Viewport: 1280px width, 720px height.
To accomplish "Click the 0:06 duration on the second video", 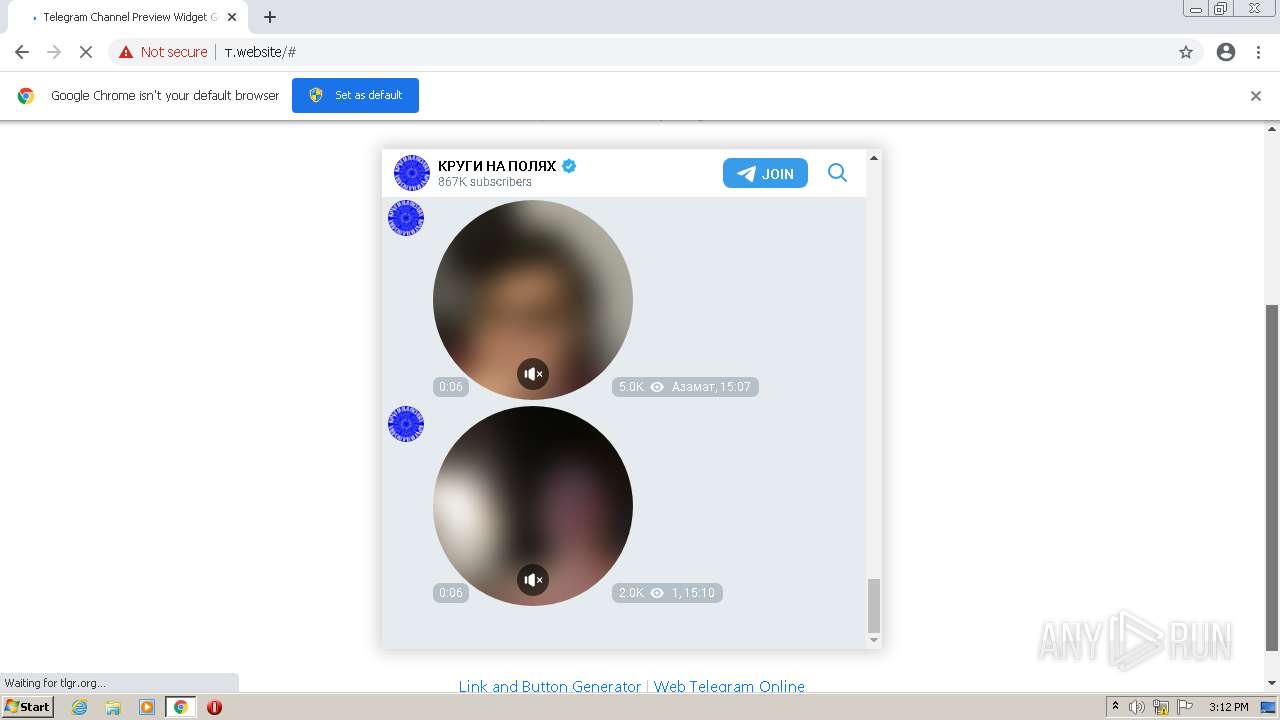I will pos(451,593).
